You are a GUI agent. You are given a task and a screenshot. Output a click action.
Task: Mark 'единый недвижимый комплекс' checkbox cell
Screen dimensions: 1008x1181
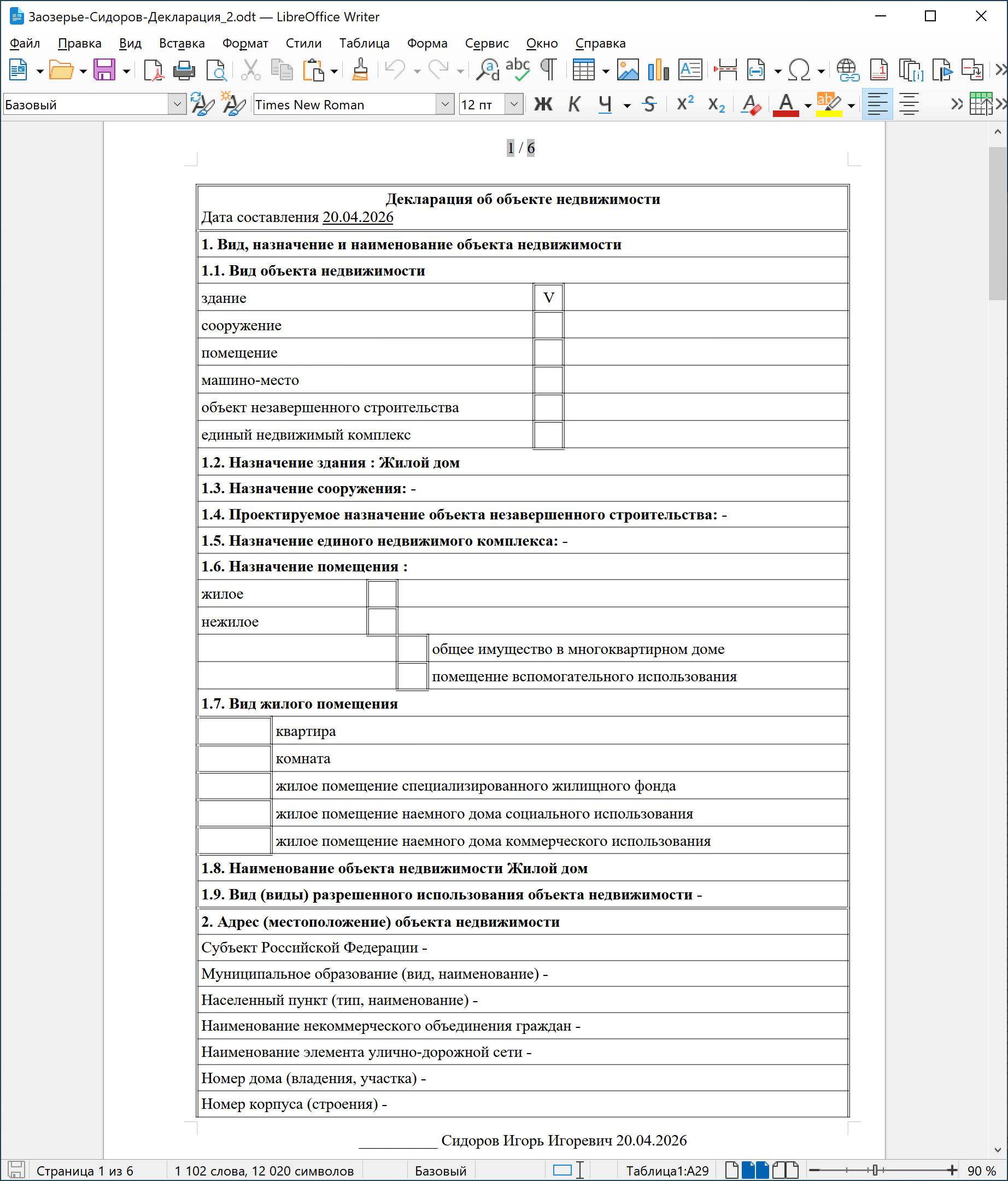pos(548,434)
